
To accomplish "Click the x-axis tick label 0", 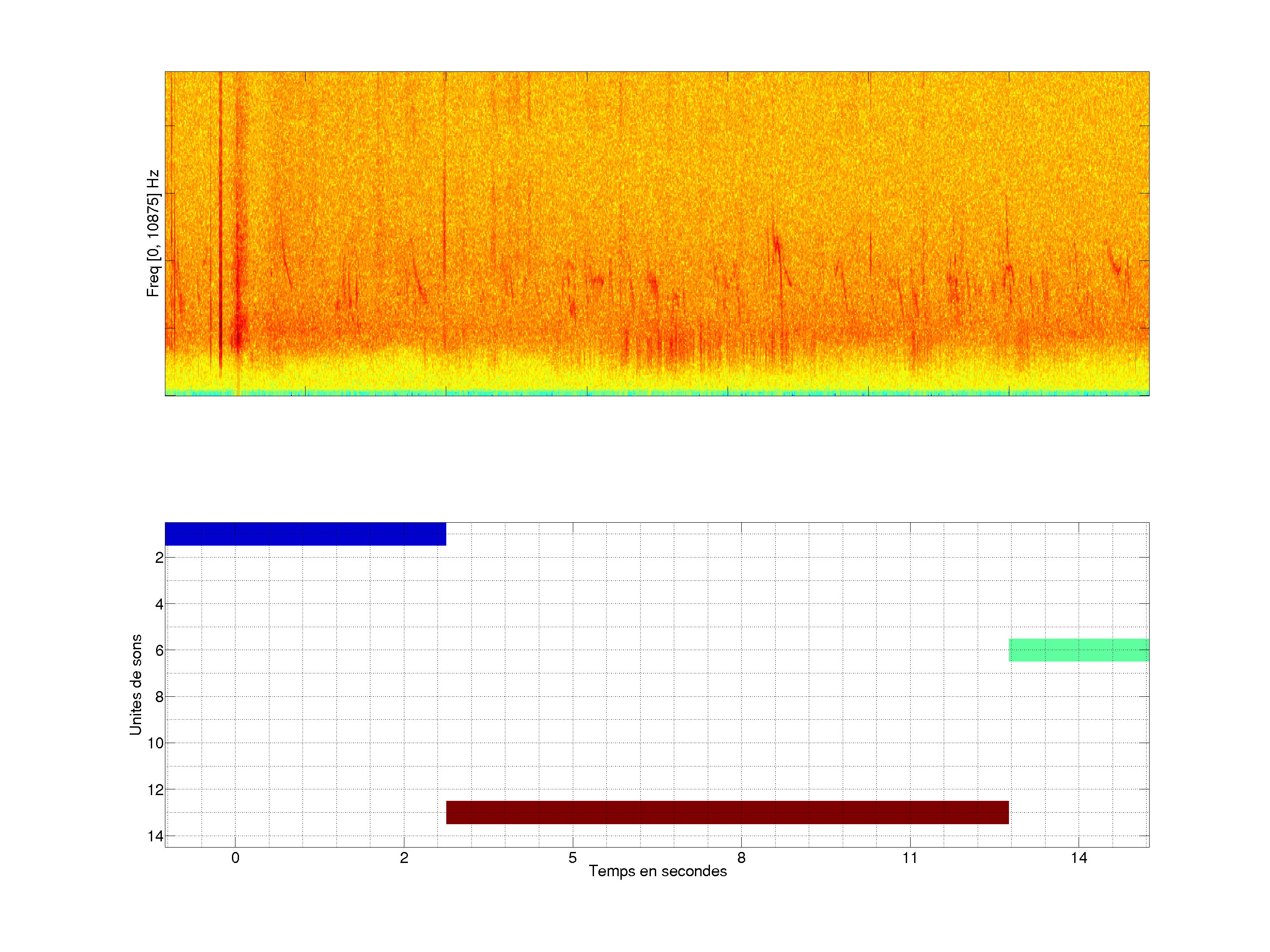I will pos(235,858).
